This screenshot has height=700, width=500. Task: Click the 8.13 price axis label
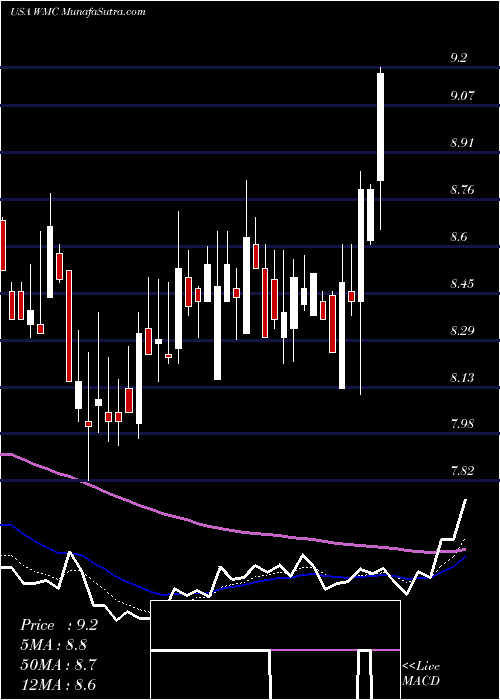tap(462, 378)
